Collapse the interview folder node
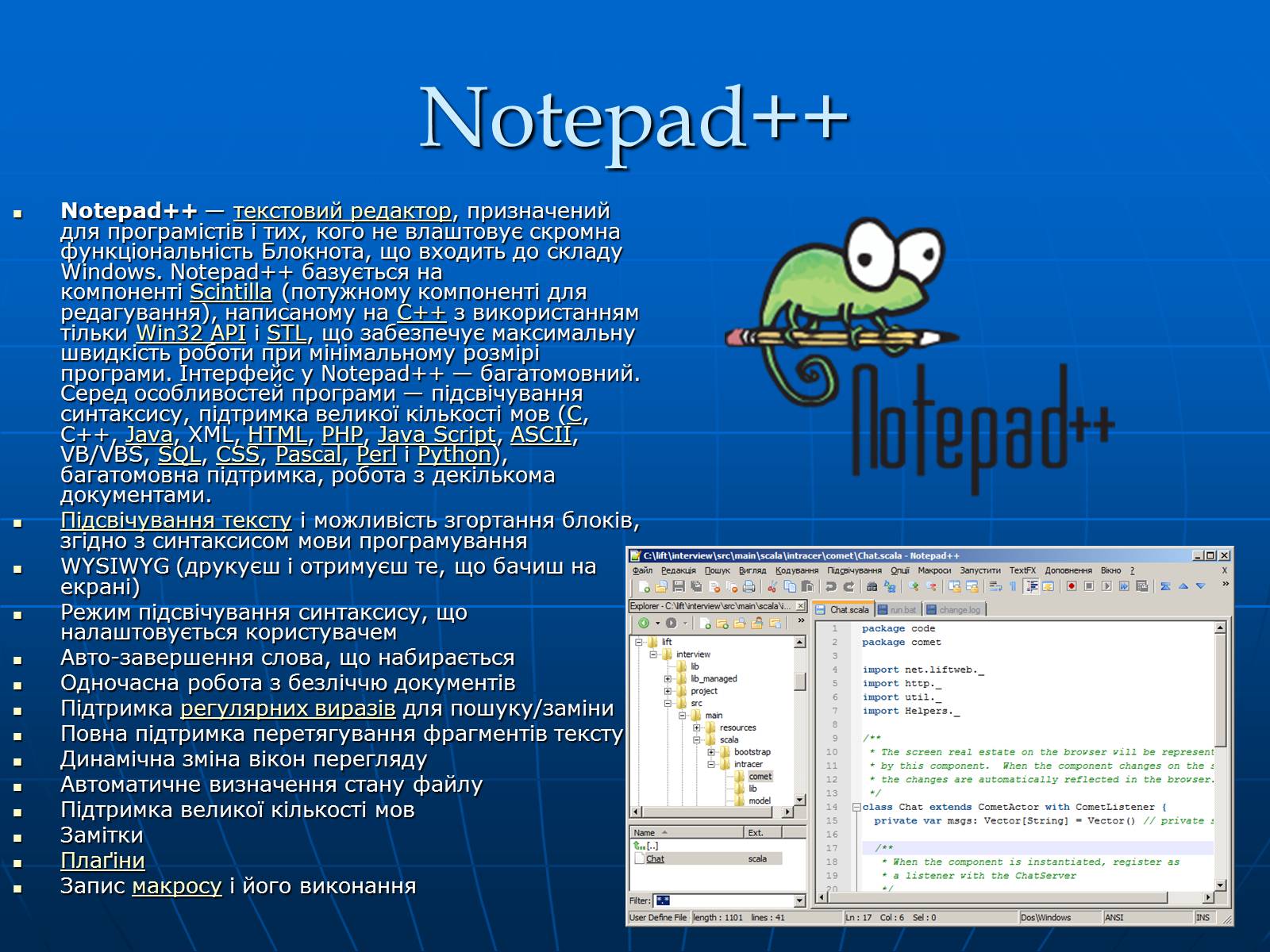 [653, 654]
